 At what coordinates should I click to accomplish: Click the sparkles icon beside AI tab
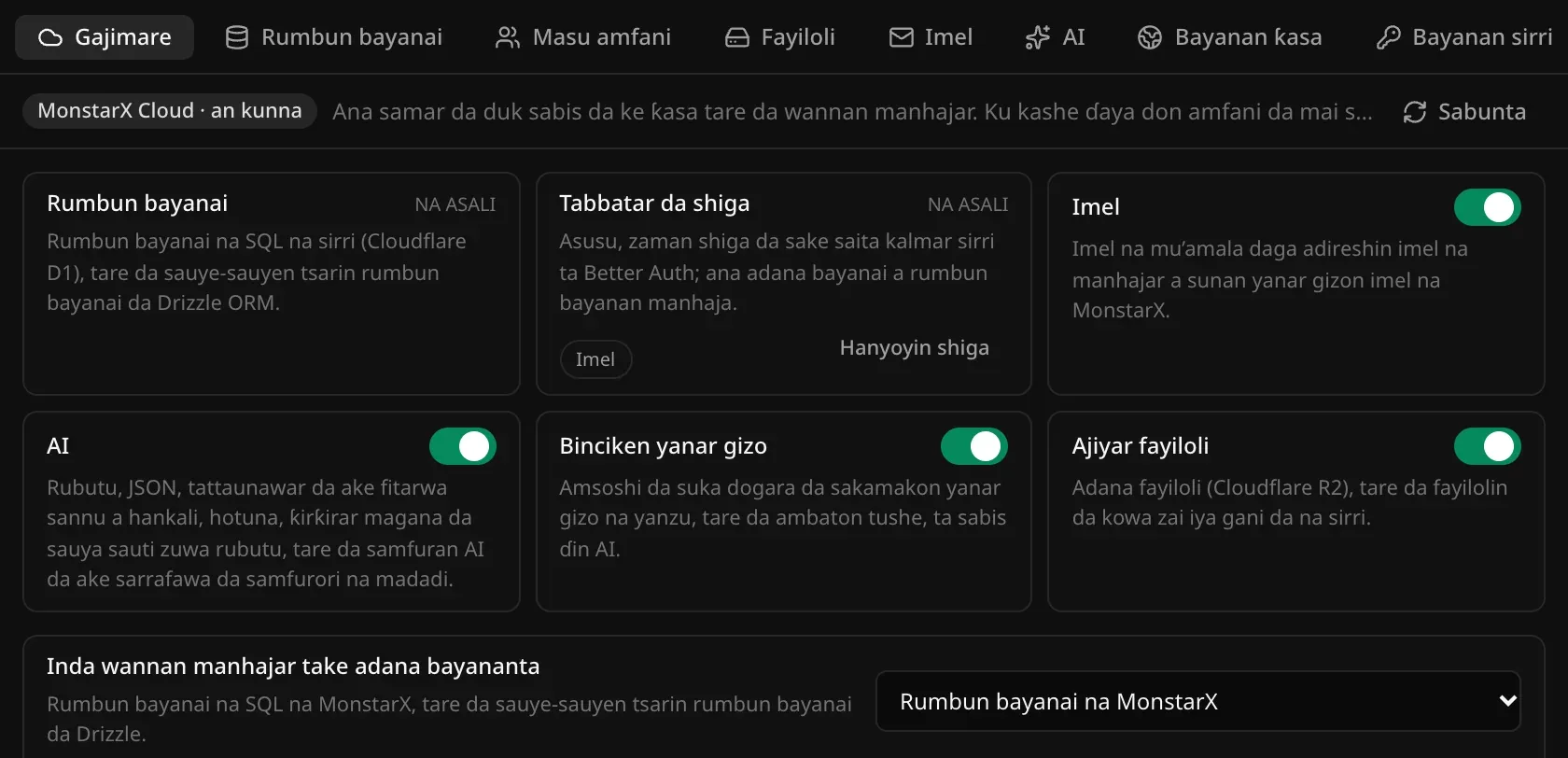[1038, 37]
